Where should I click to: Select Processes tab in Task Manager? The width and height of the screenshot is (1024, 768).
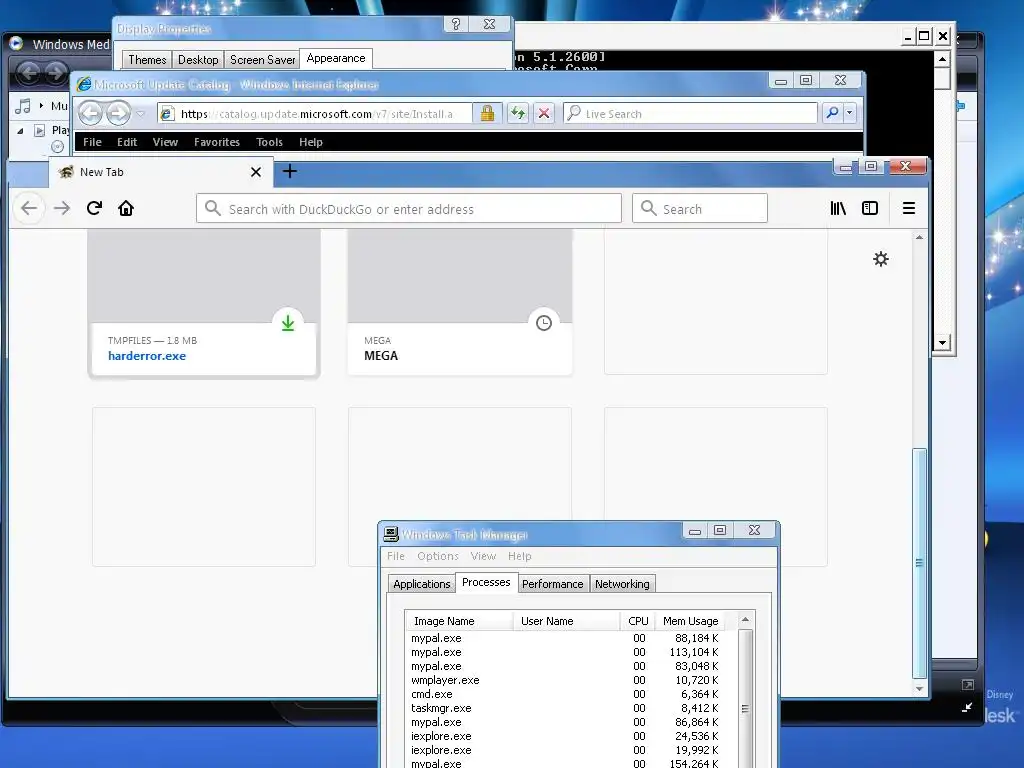click(x=486, y=582)
